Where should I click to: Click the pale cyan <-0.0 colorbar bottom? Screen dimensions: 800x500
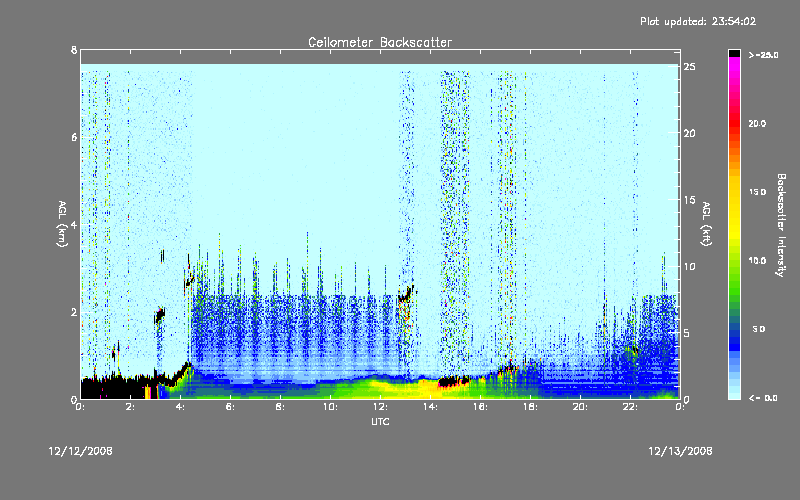coord(734,395)
